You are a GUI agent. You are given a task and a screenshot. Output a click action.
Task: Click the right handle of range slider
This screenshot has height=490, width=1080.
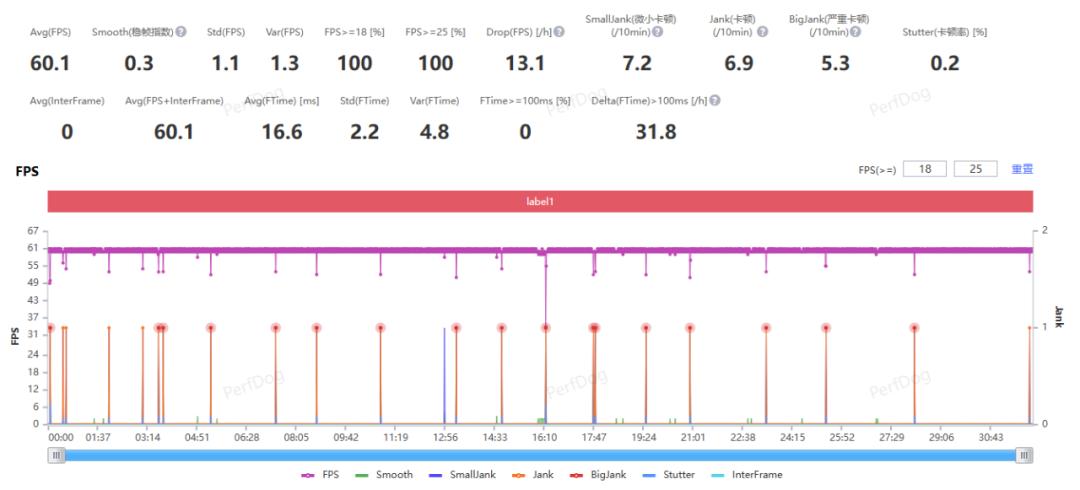(1024, 455)
